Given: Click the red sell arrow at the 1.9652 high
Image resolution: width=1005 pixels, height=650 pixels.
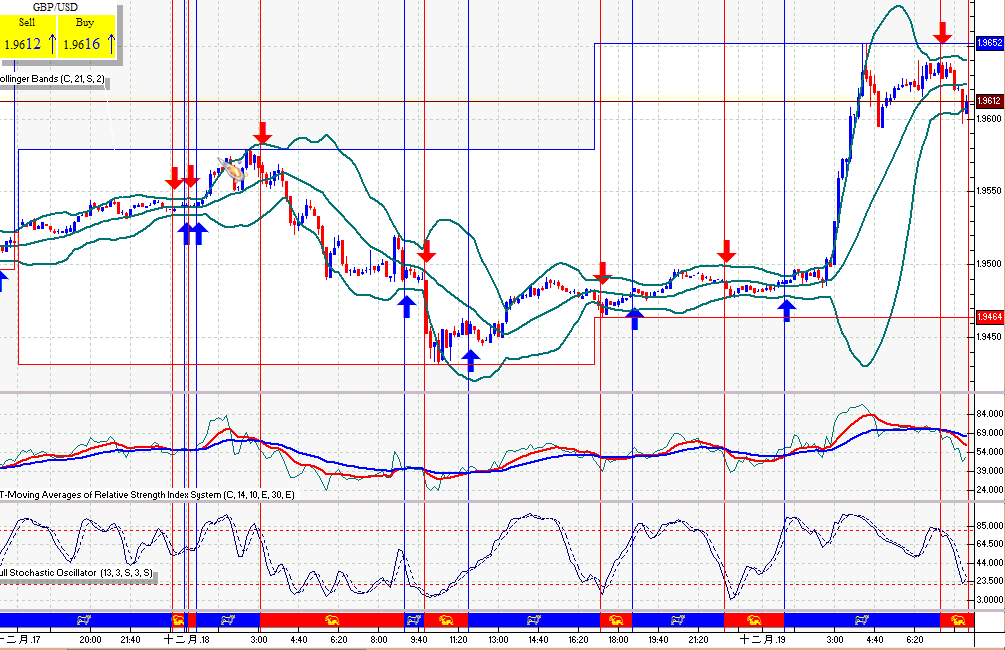Looking at the screenshot, I should pos(942,32).
